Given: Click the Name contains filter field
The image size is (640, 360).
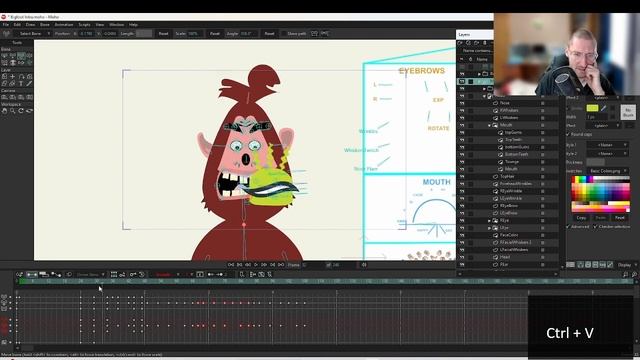Looking at the screenshot, I should click(x=477, y=51).
